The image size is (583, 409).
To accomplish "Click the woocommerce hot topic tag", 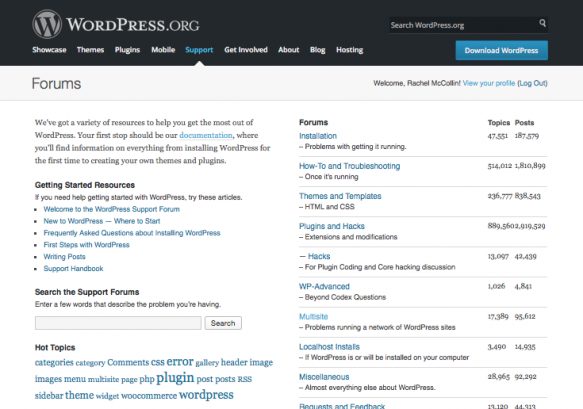I will point(149,396).
